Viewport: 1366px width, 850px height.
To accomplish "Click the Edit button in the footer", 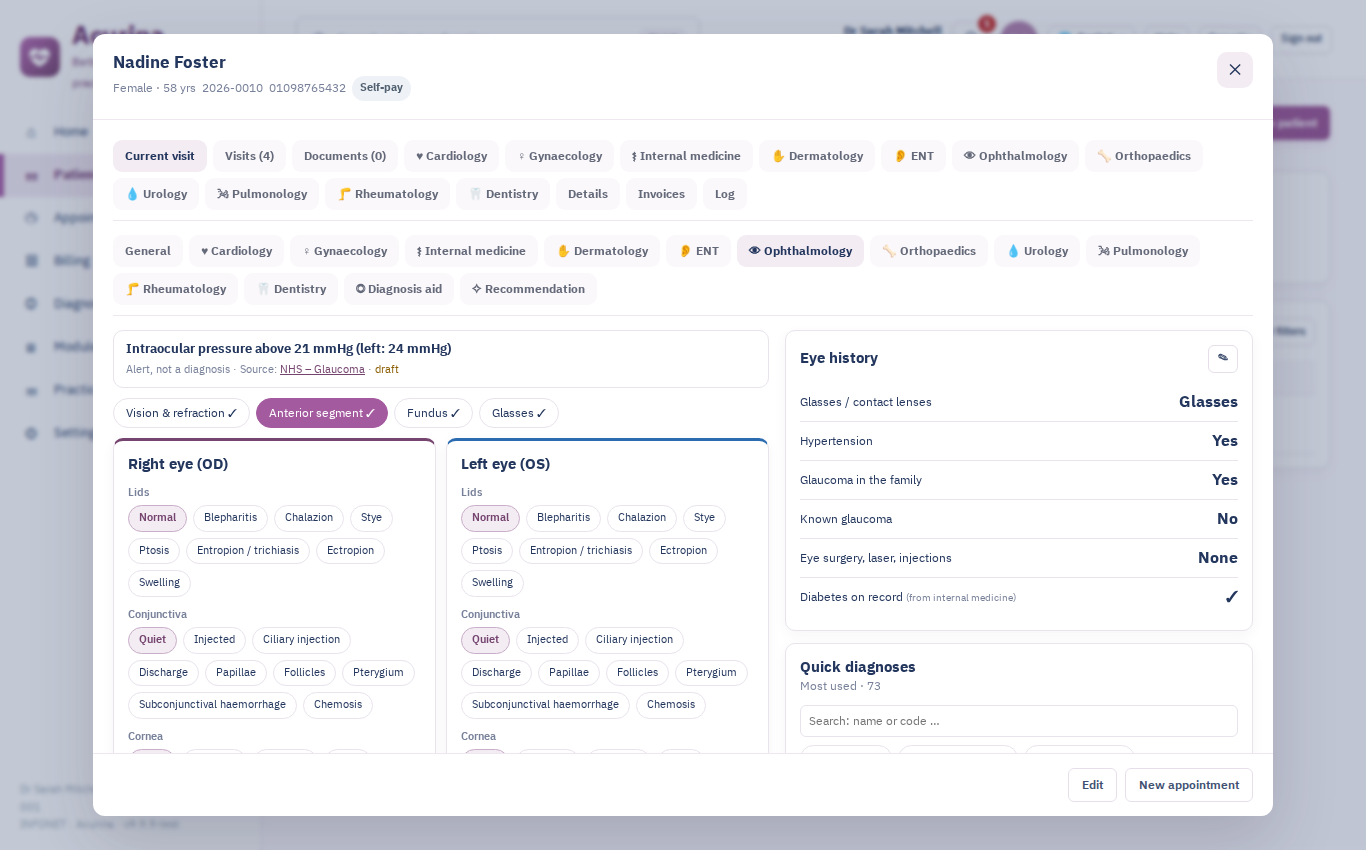I will [1092, 785].
